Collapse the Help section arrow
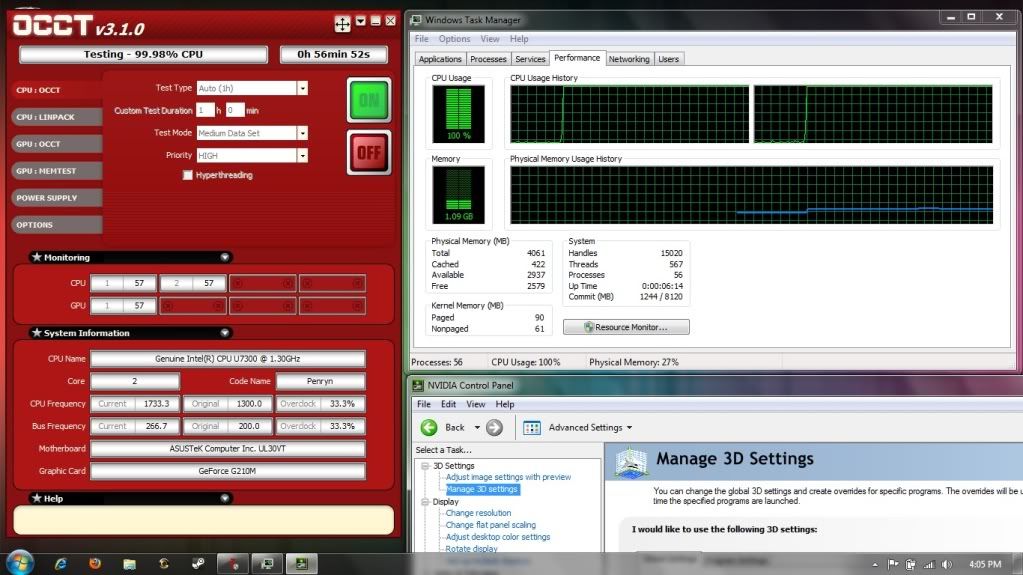 point(224,498)
